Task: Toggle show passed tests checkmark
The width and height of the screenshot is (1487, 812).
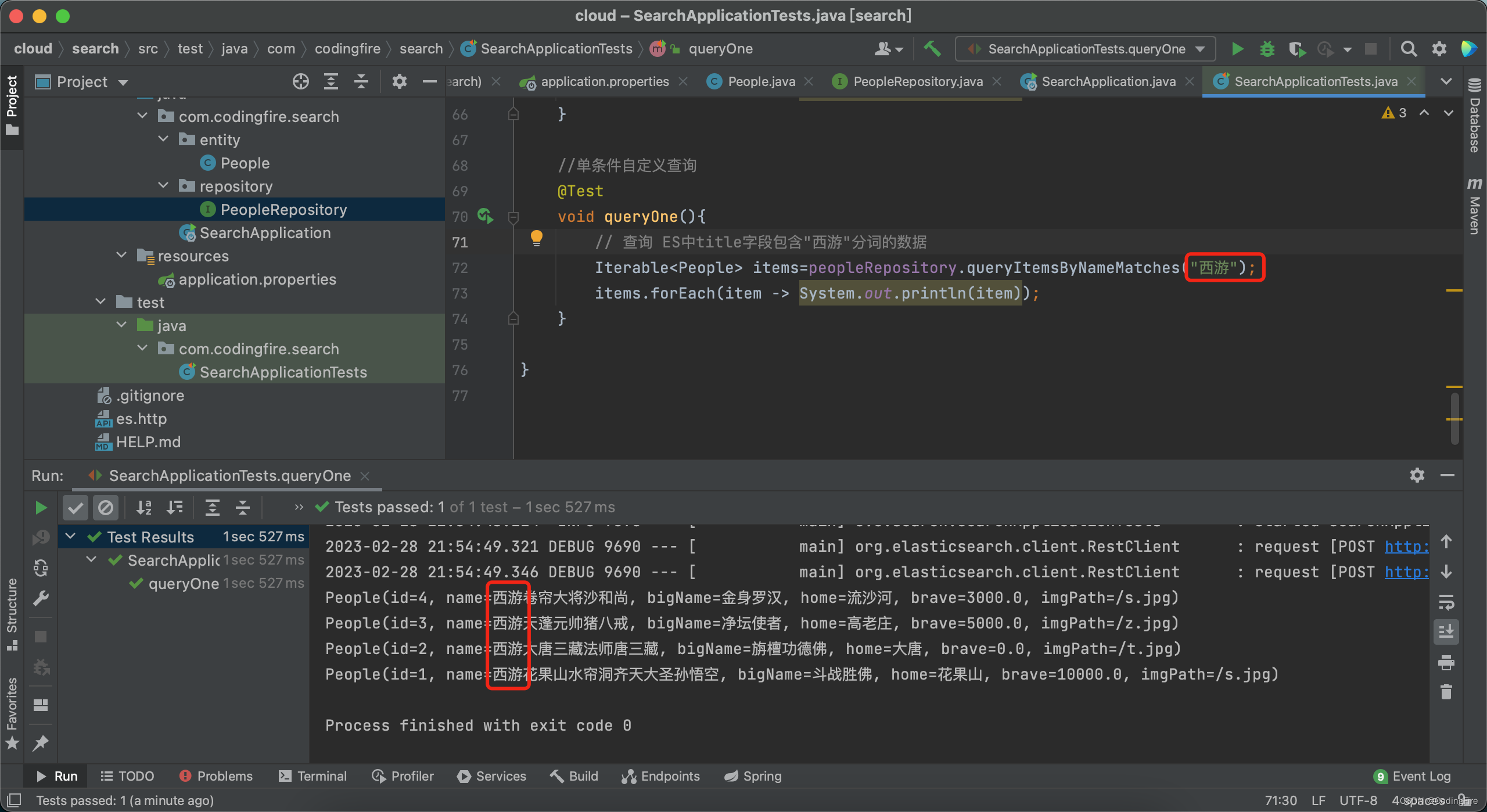Action: pyautogui.click(x=76, y=508)
